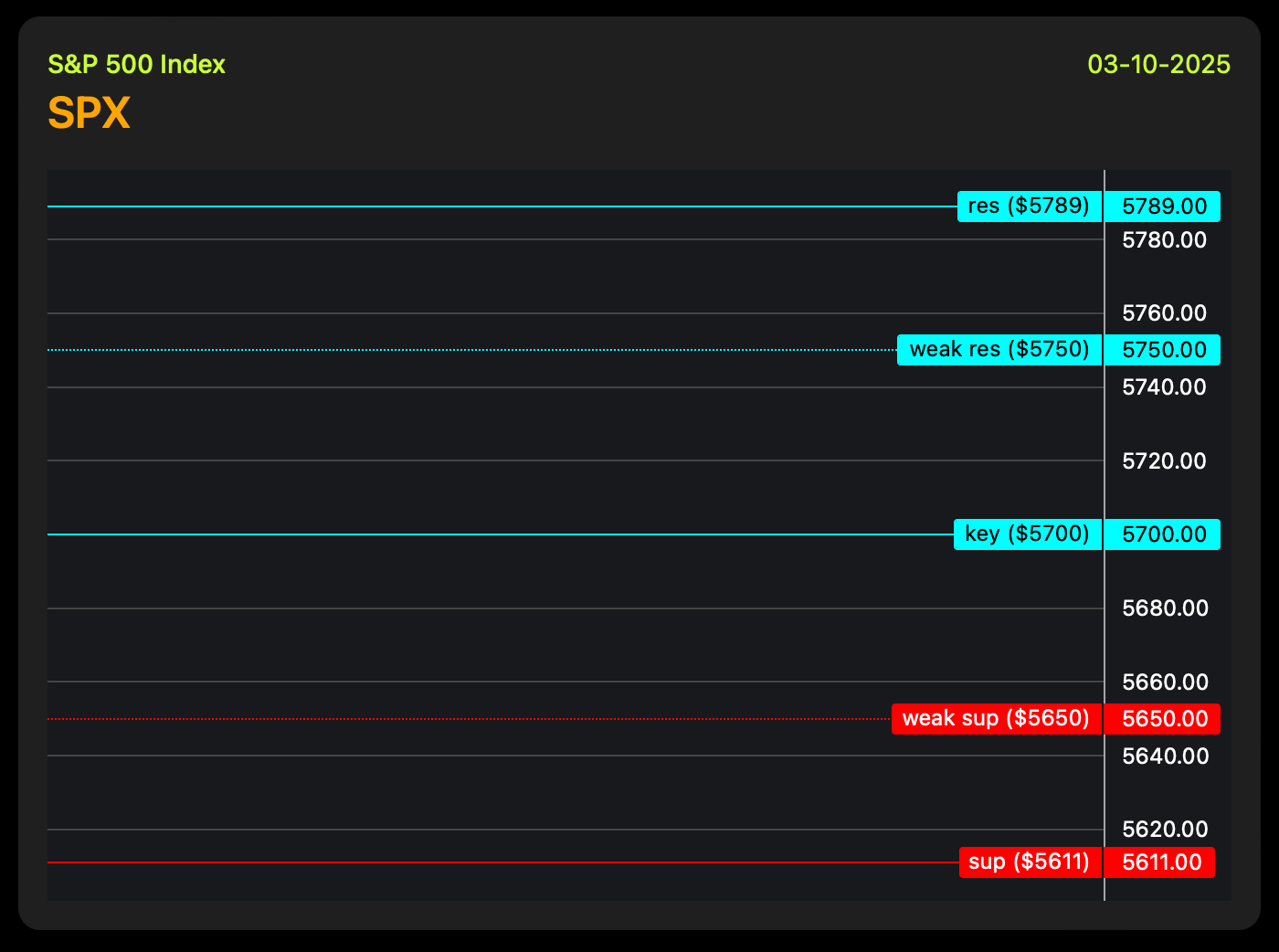1279x952 pixels.
Task: Select the key ($5700) level label
Action: point(1028,534)
